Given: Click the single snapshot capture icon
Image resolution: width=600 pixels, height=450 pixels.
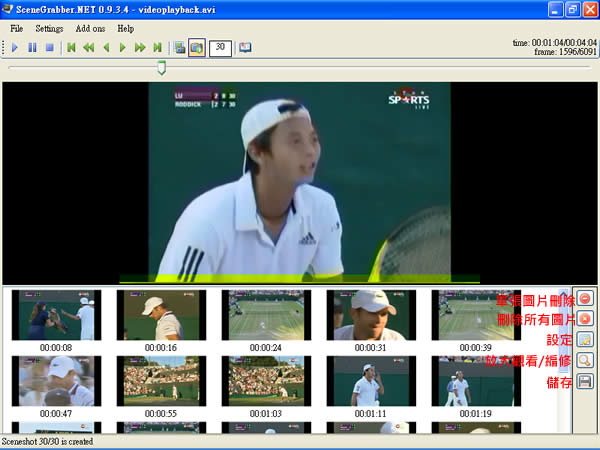Looking at the screenshot, I should coord(180,47).
